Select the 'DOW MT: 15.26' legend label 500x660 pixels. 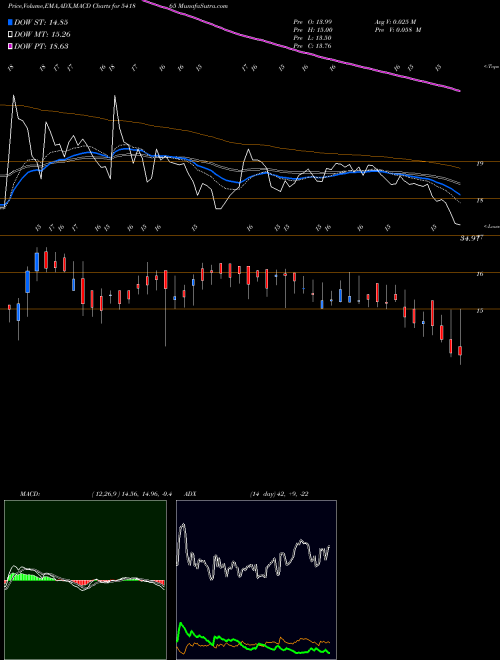pyautogui.click(x=42, y=34)
